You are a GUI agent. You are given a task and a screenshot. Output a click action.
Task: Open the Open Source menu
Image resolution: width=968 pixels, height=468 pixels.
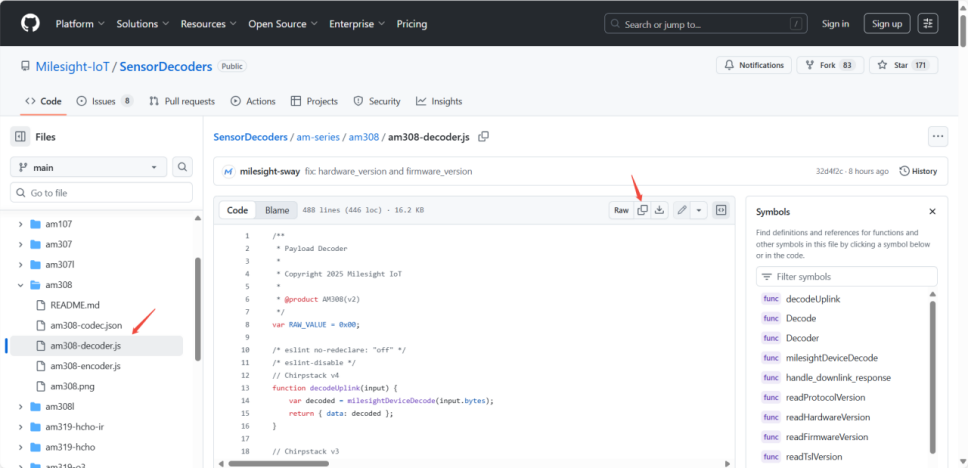click(283, 24)
